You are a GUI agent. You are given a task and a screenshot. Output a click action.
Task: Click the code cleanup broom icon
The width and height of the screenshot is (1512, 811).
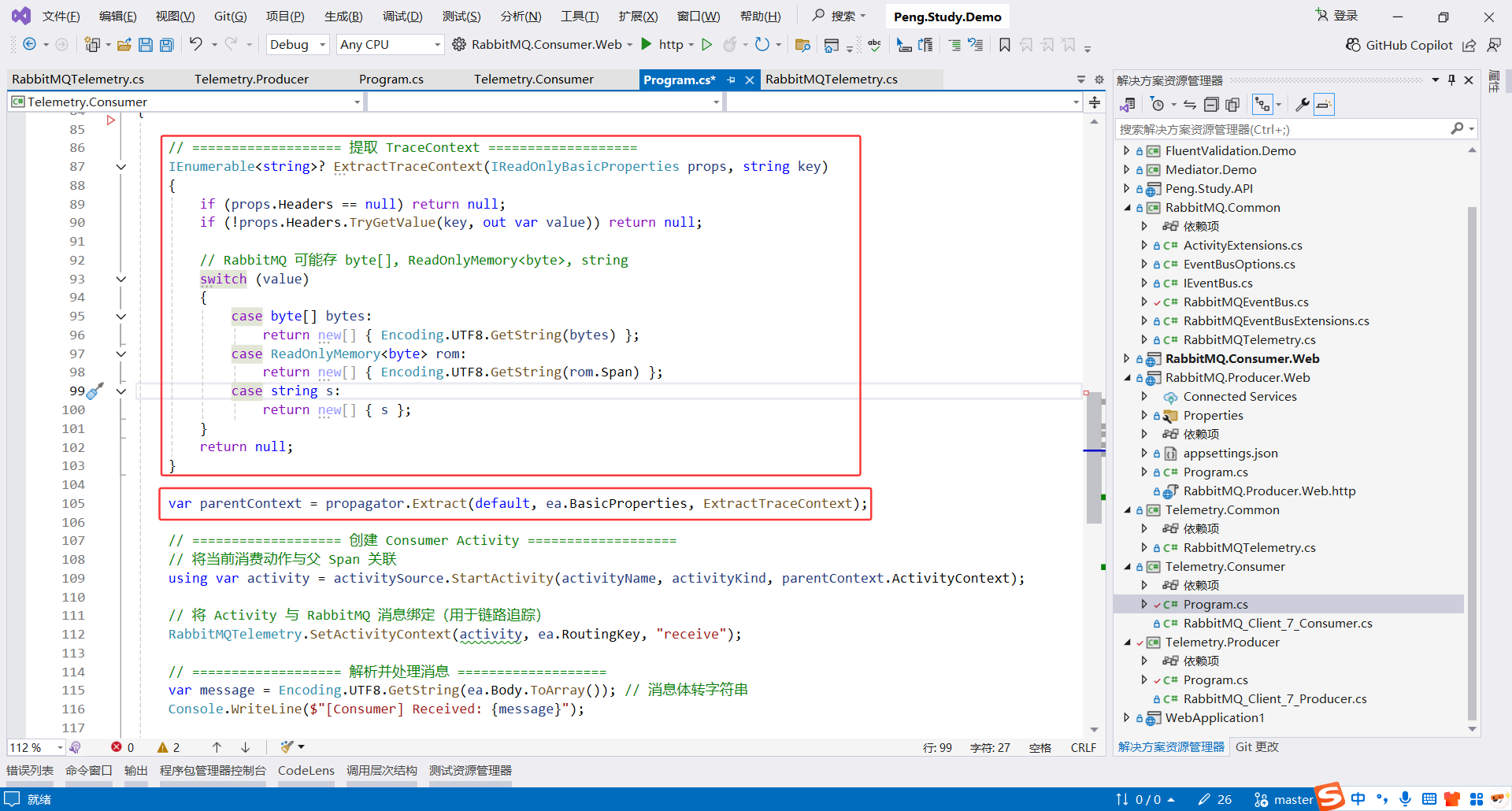[x=287, y=746]
